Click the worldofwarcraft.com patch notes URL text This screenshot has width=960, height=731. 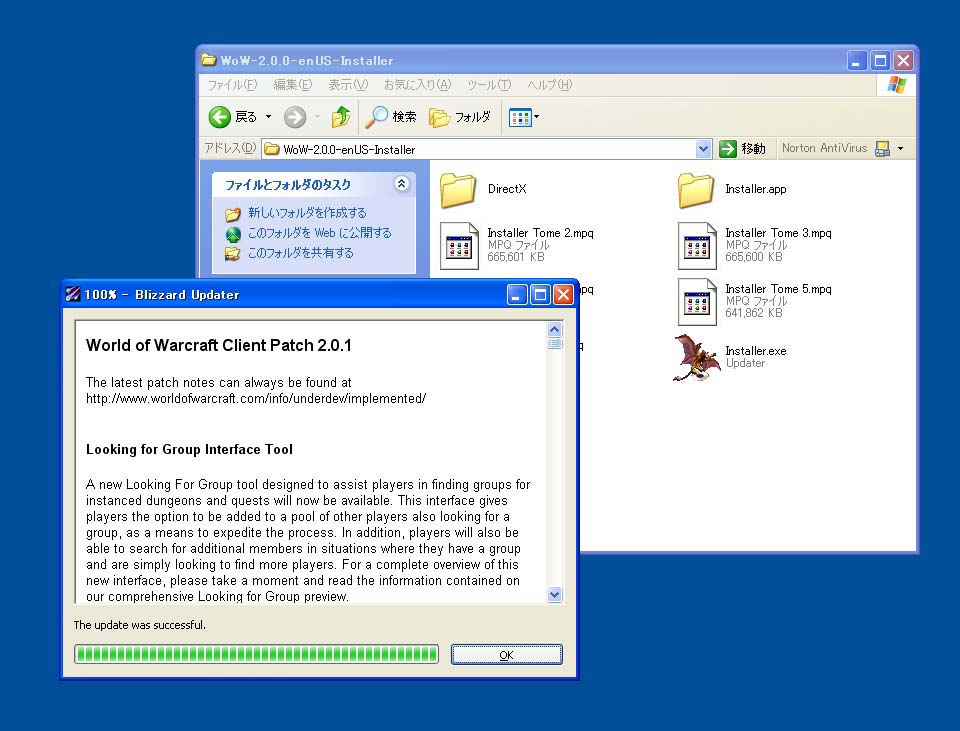(x=256, y=399)
